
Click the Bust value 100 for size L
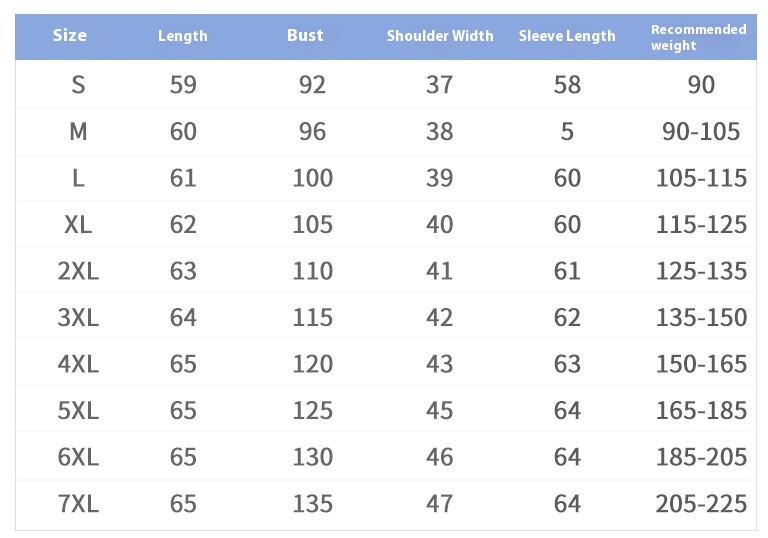[x=312, y=178]
